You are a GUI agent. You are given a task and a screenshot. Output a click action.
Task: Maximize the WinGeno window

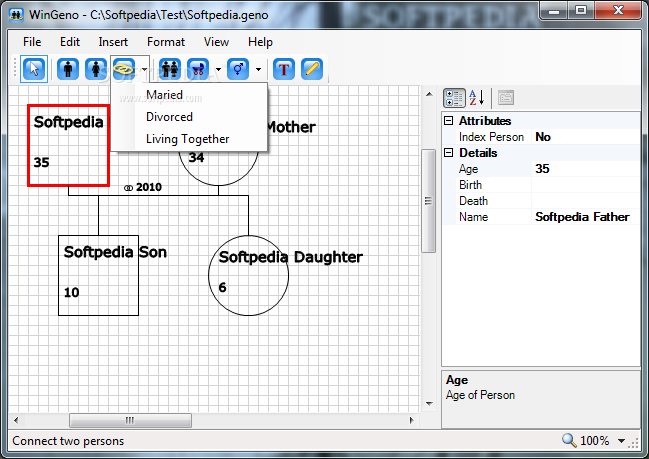pos(581,10)
